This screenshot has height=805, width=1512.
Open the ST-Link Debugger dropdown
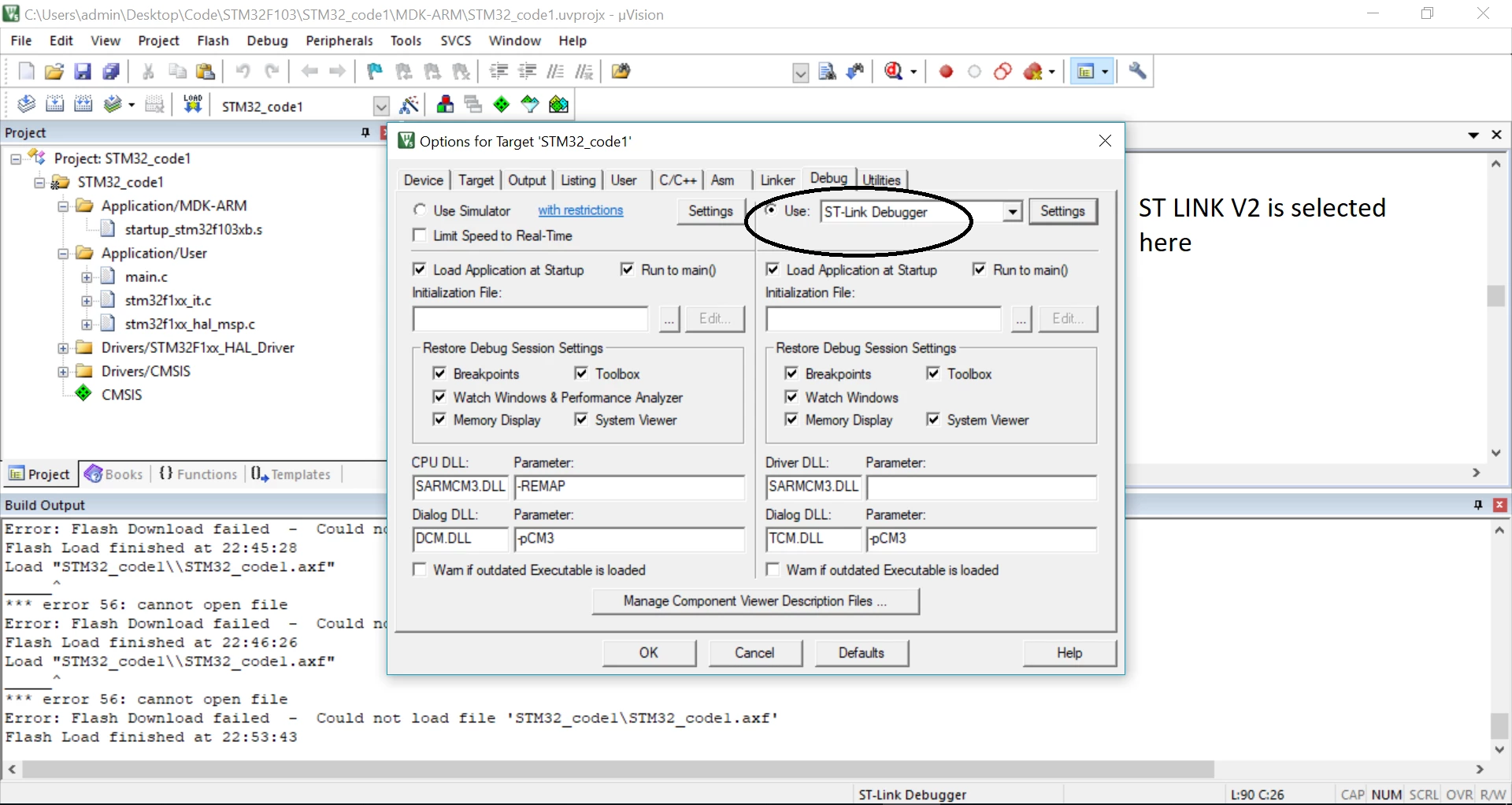1013,212
